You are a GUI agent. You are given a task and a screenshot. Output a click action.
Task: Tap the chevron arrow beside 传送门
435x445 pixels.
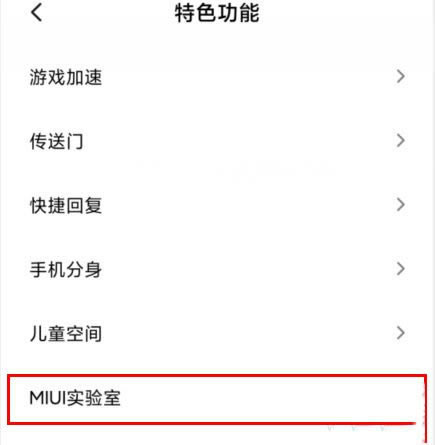click(401, 141)
